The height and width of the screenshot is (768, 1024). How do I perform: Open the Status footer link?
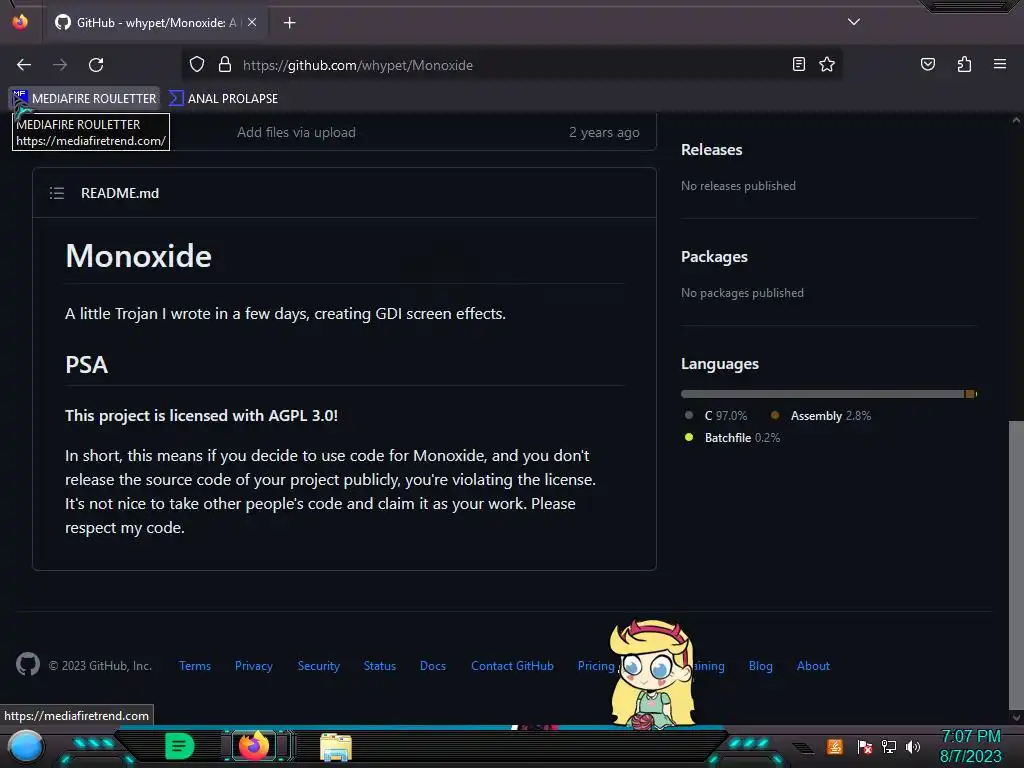tap(379, 666)
